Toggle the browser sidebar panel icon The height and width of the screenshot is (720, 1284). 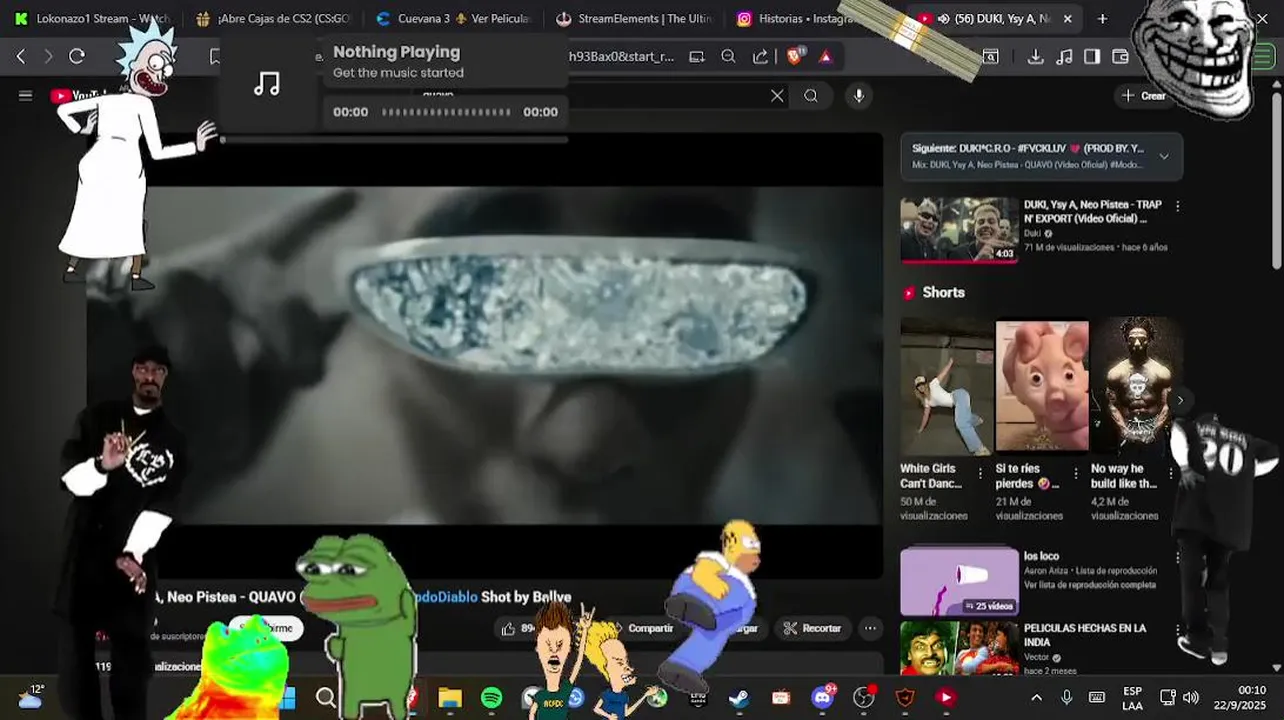coord(1092,57)
